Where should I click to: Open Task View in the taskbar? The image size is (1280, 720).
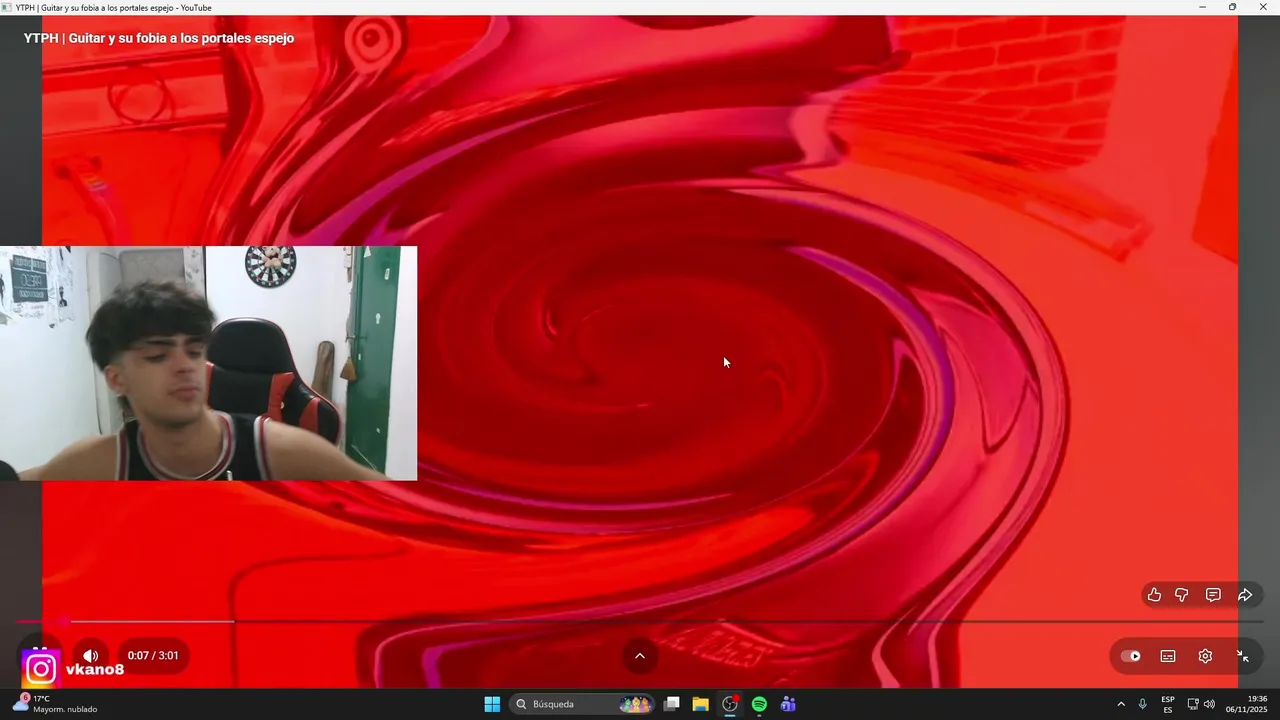(x=672, y=704)
